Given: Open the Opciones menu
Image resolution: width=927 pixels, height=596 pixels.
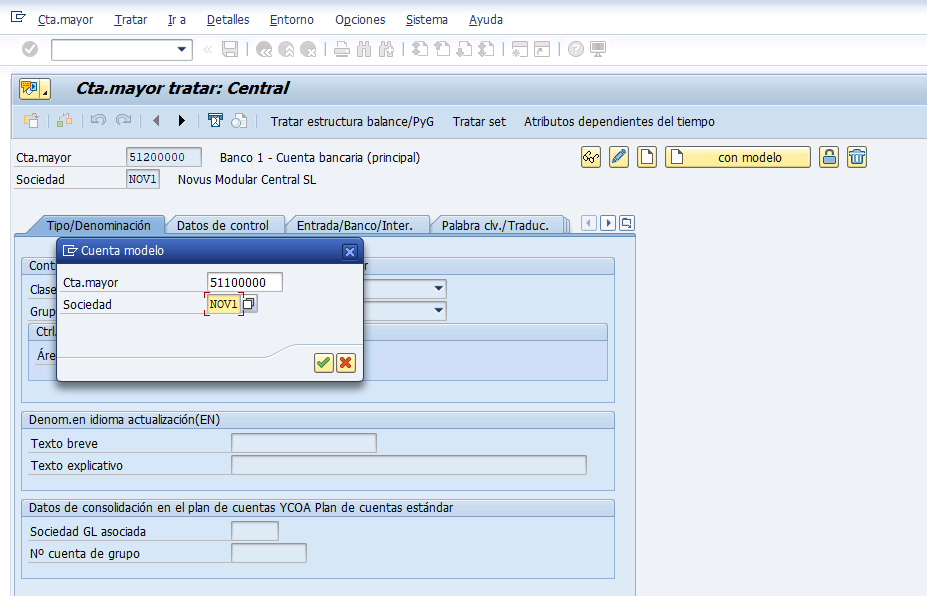Looking at the screenshot, I should [x=360, y=20].
